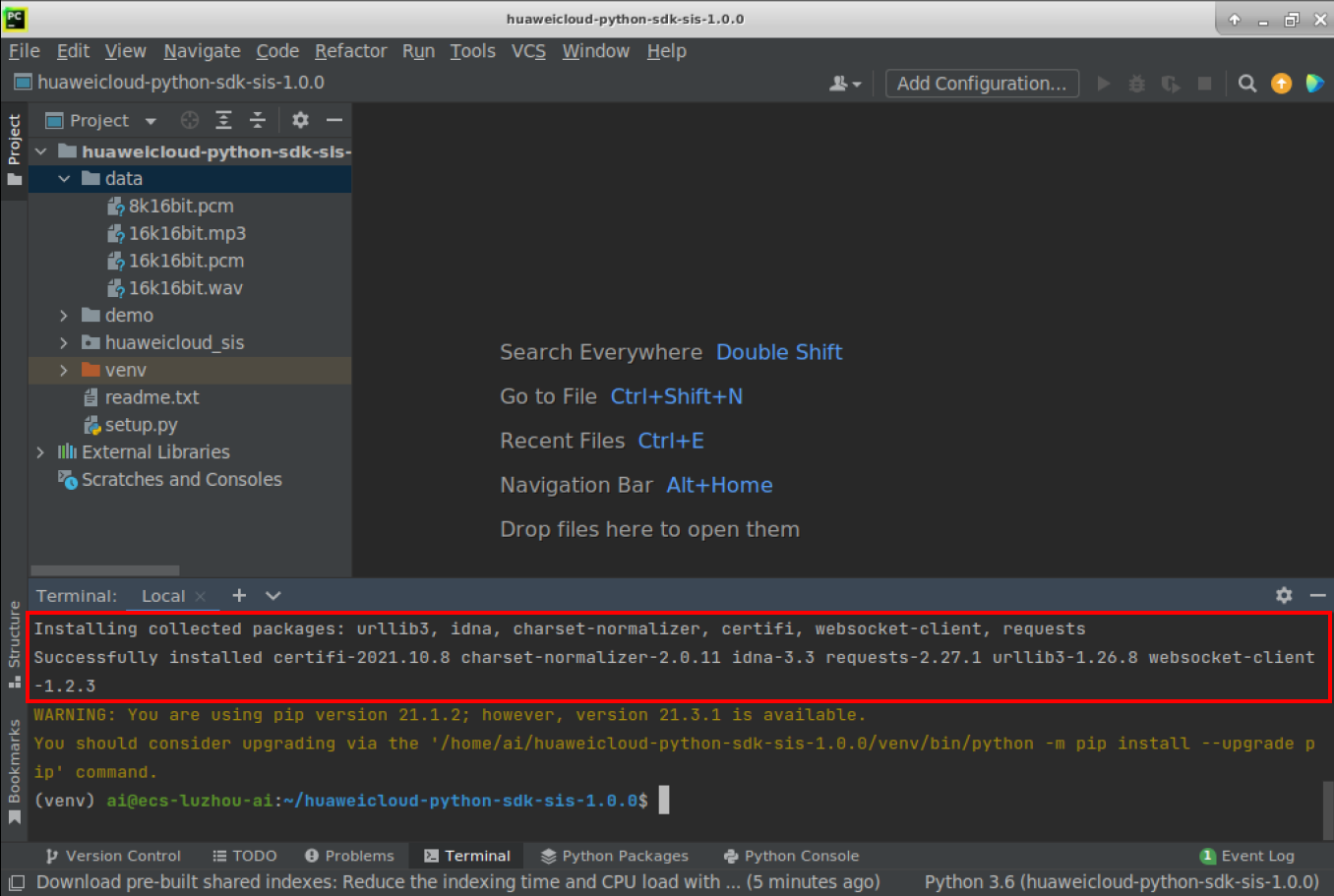Open the Code With Me user icon

click(844, 84)
